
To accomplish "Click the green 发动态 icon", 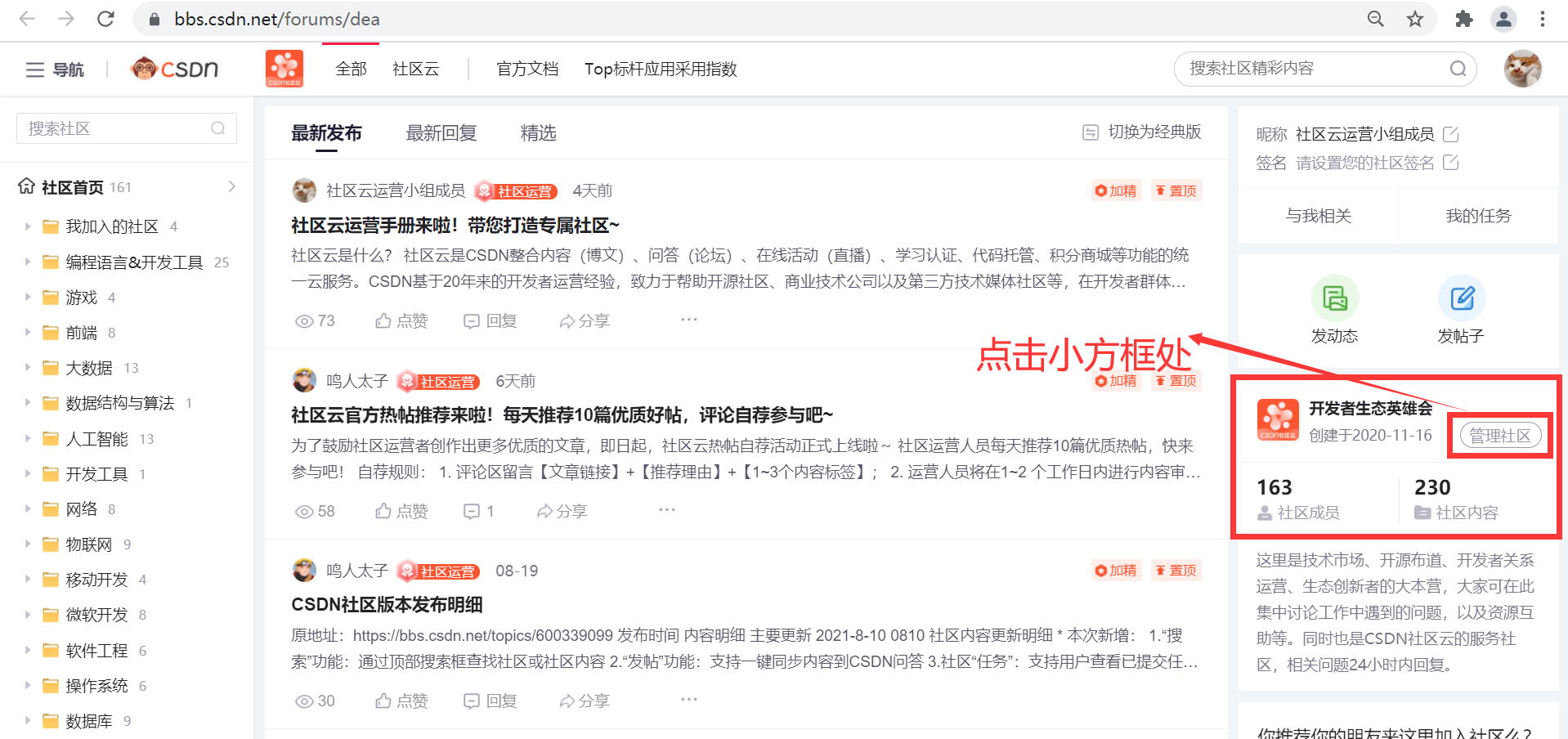I will (1335, 298).
